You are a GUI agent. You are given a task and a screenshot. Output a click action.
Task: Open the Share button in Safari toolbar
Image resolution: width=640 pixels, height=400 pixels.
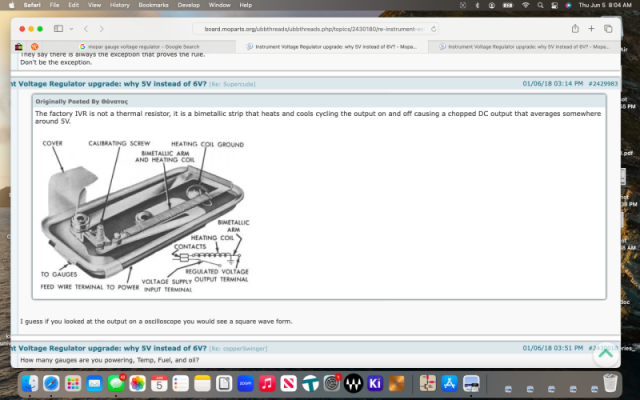pyautogui.click(x=575, y=29)
